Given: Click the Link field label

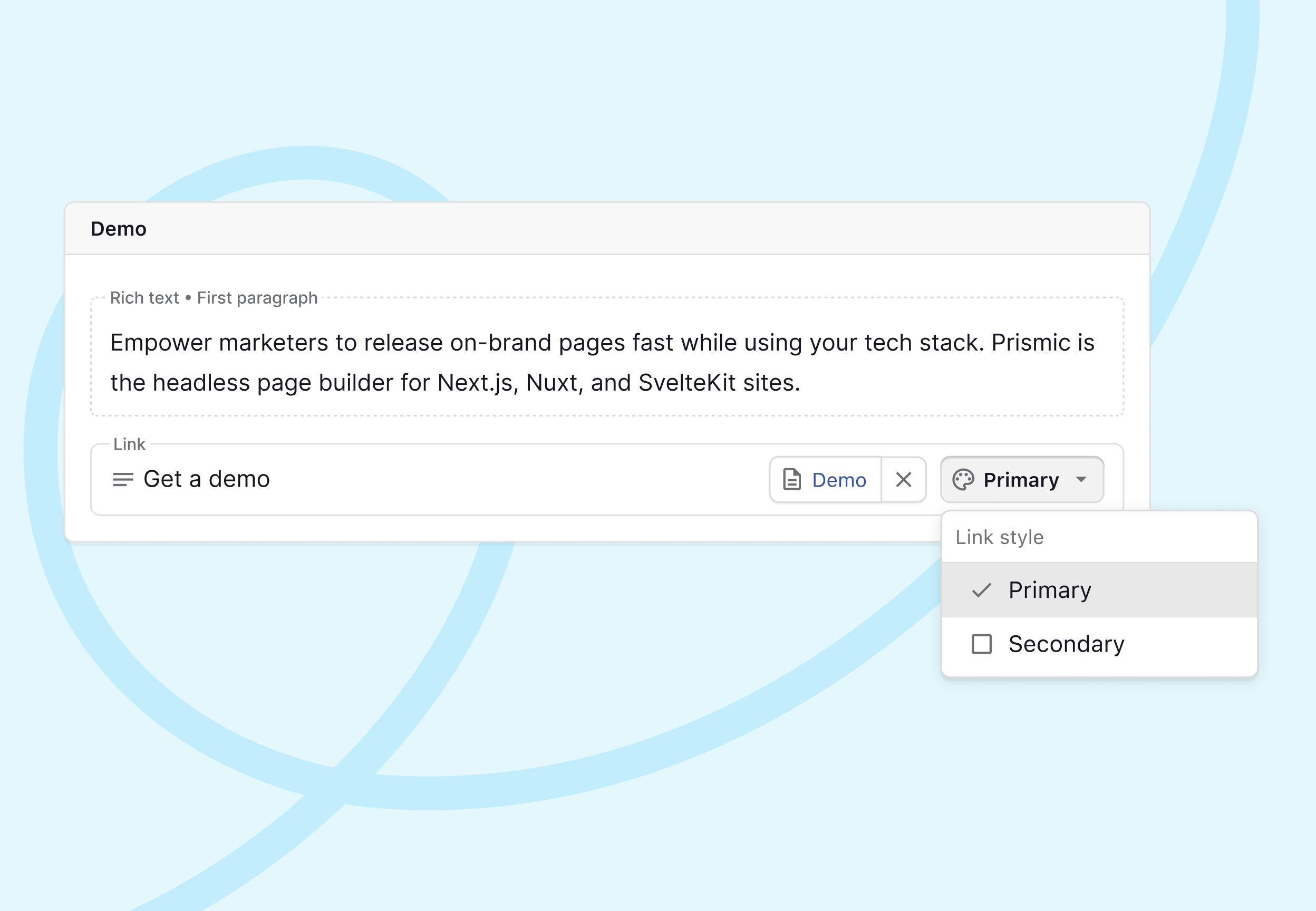Looking at the screenshot, I should [x=129, y=444].
